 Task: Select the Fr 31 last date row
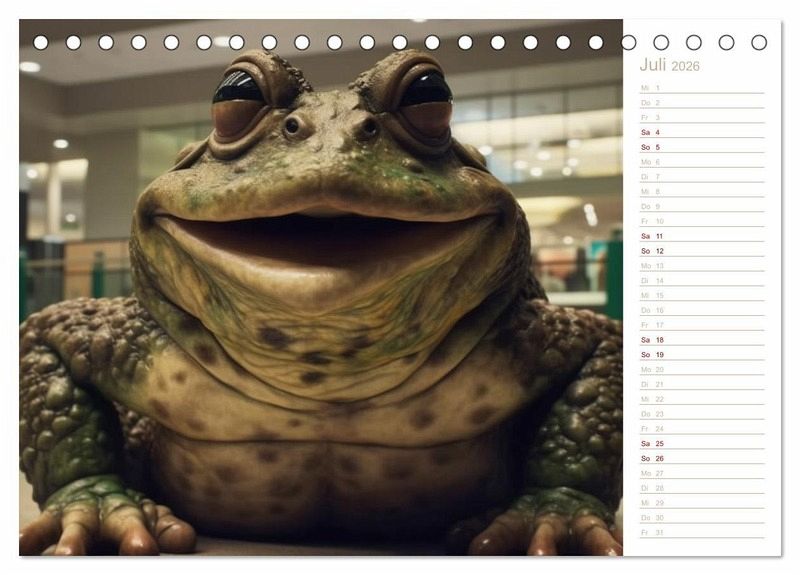(x=700, y=532)
